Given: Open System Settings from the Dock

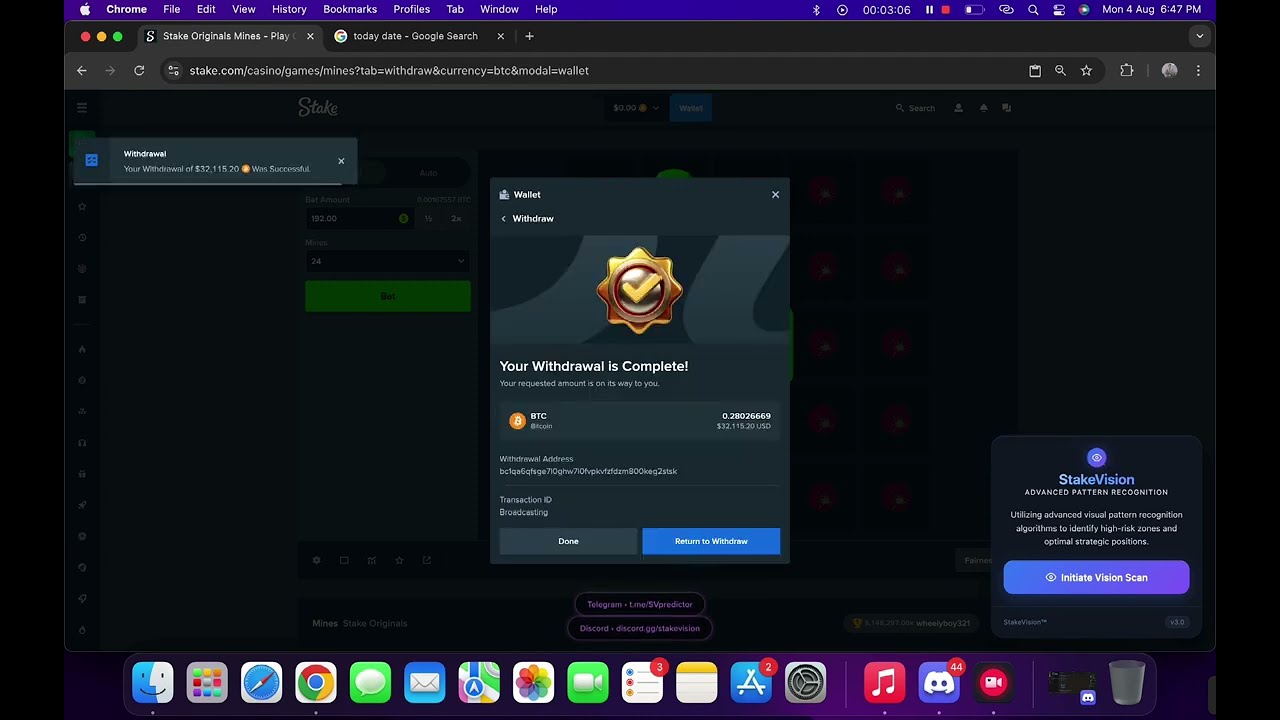Looking at the screenshot, I should point(805,683).
